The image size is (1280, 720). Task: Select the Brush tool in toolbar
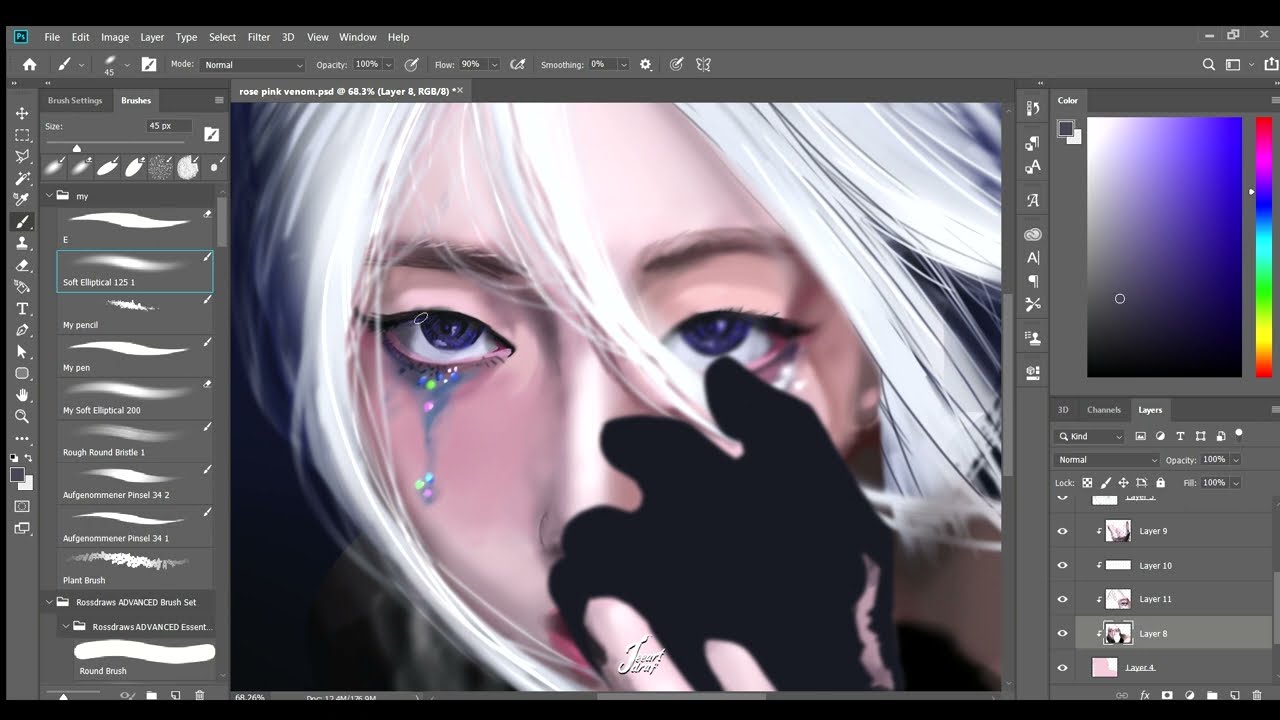pos(22,222)
